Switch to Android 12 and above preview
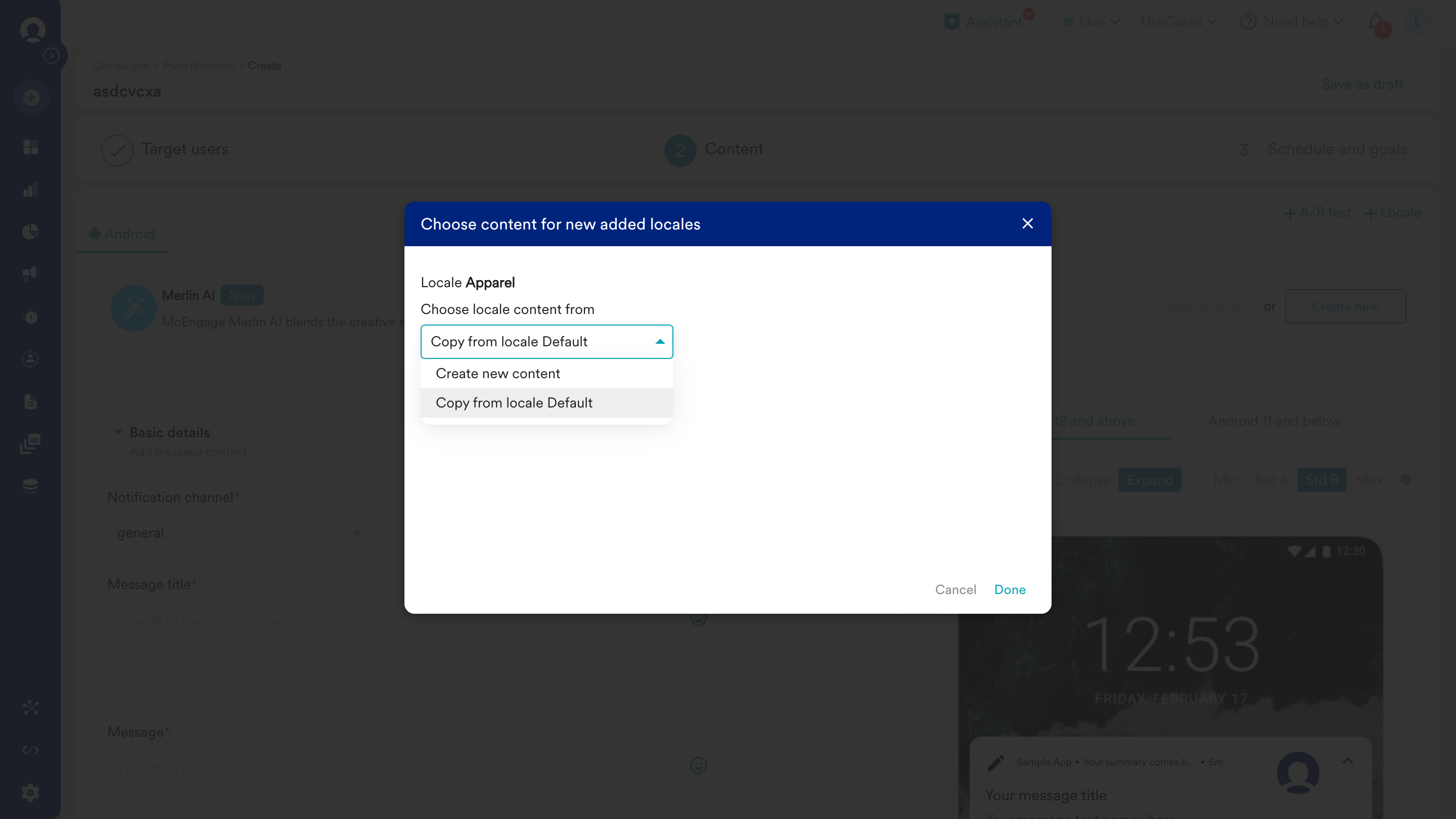 coord(1094,421)
